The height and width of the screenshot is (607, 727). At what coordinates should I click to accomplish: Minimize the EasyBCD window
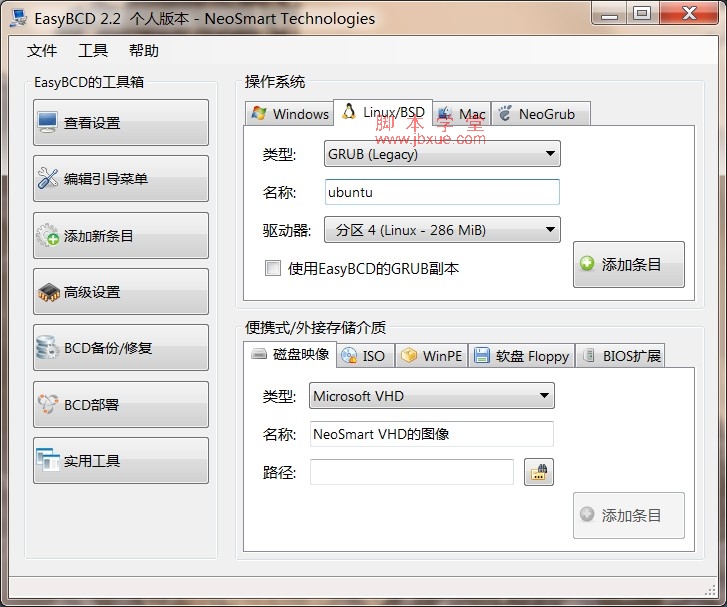(x=609, y=13)
